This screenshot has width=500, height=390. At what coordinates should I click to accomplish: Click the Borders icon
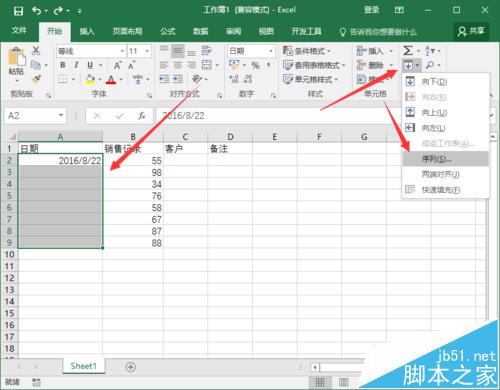pyautogui.click(x=63, y=79)
